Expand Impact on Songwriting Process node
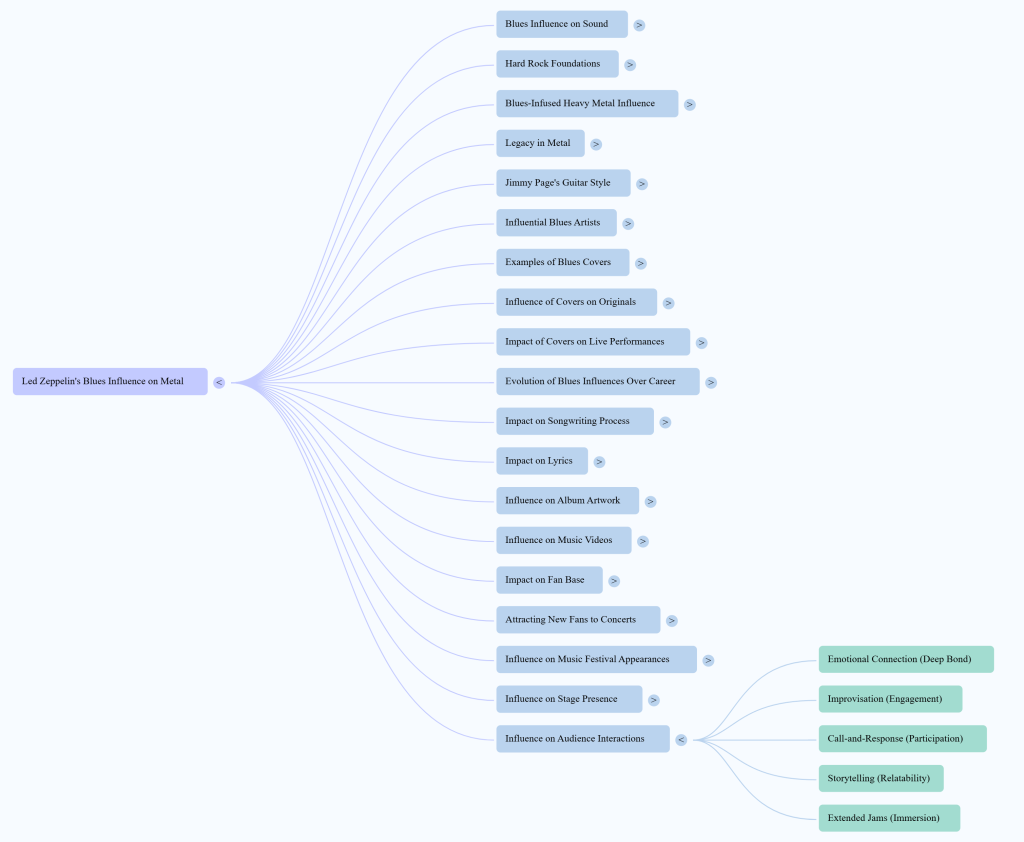 665,423
